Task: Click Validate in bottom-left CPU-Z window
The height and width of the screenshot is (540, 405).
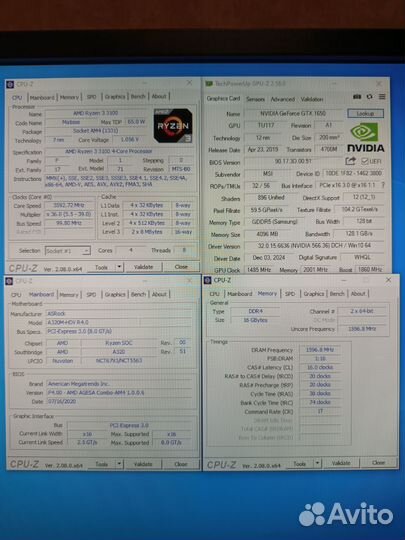Action: click(143, 464)
